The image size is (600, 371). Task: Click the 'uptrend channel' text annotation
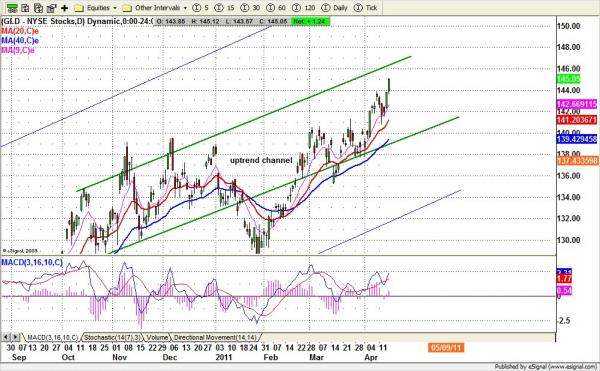click(x=261, y=160)
